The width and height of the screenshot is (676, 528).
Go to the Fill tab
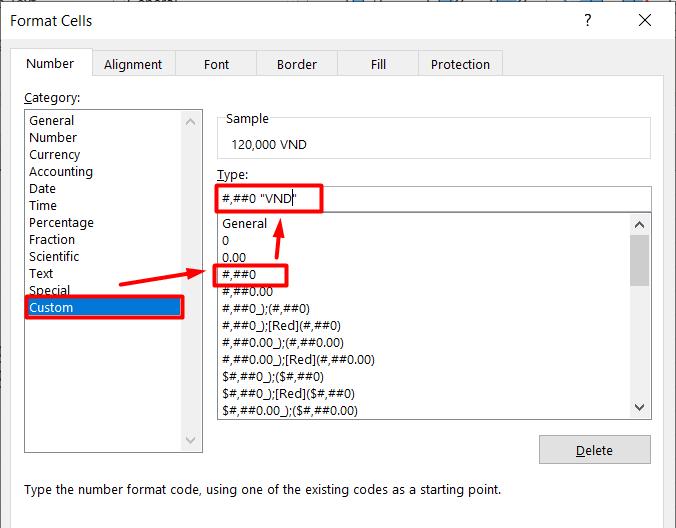pos(378,64)
